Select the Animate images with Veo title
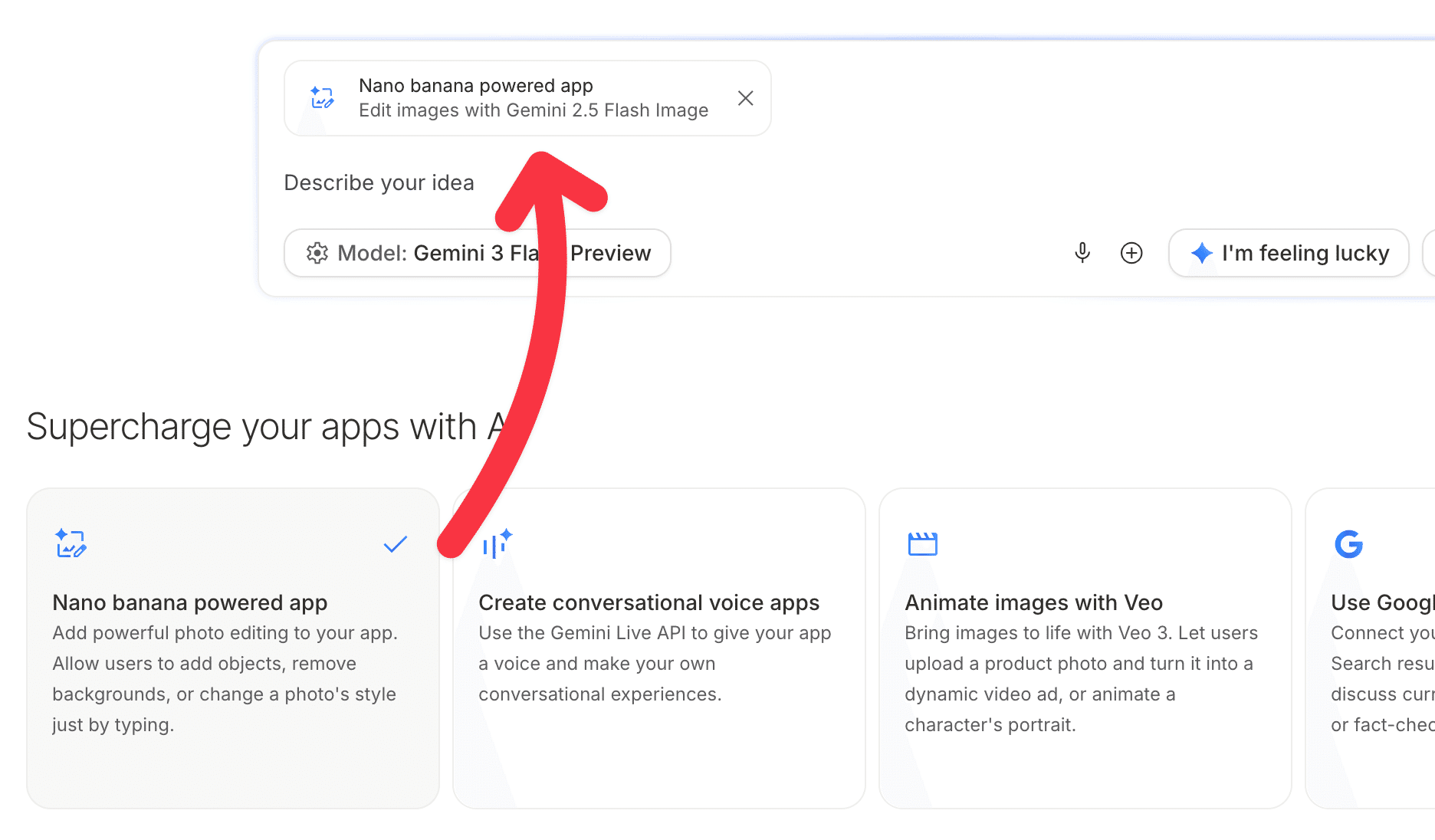Viewport: 1435px width, 840px height. [x=1033, y=602]
